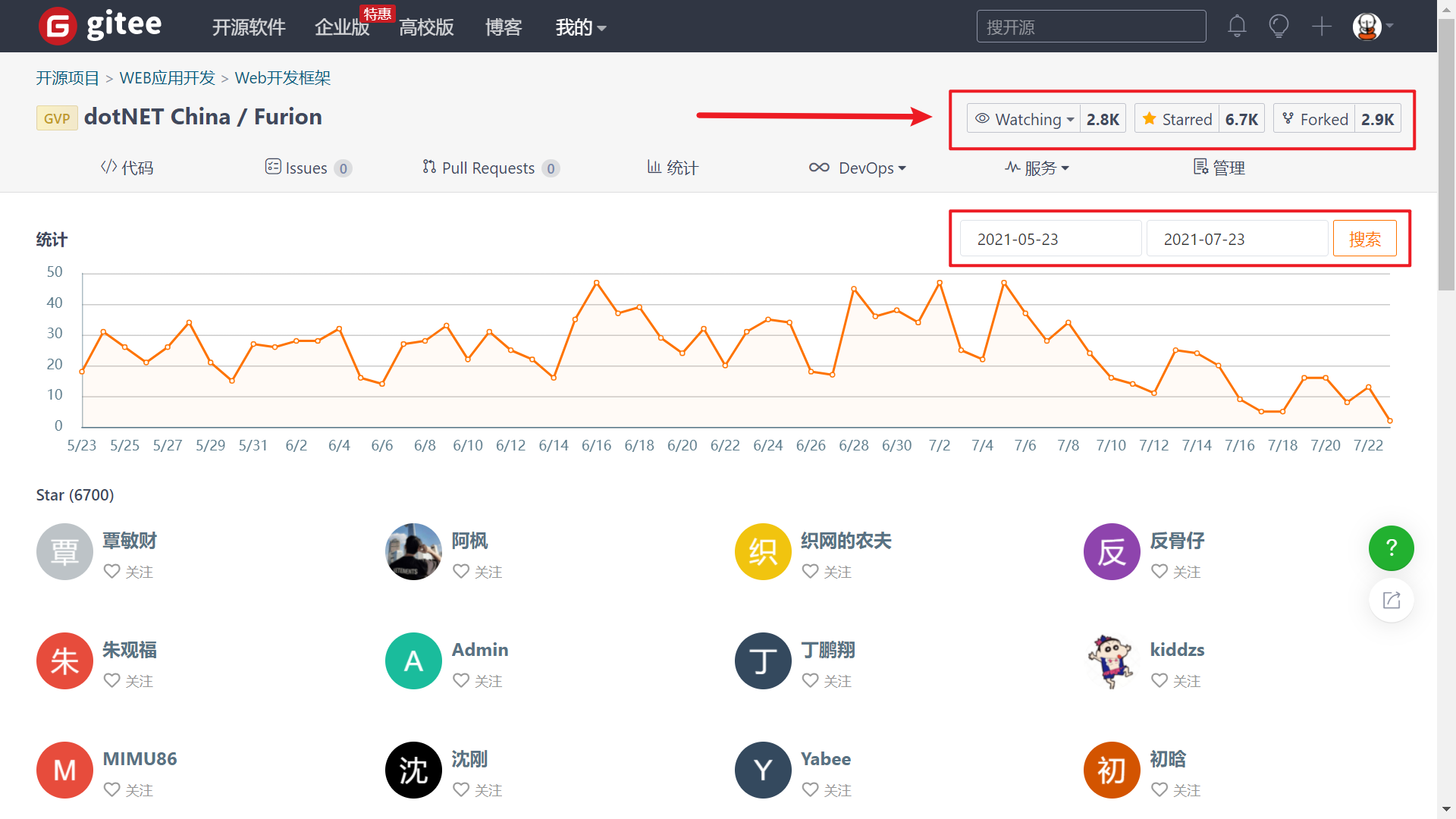Click the 搜索 button
1456x819 pixels.
point(1364,239)
